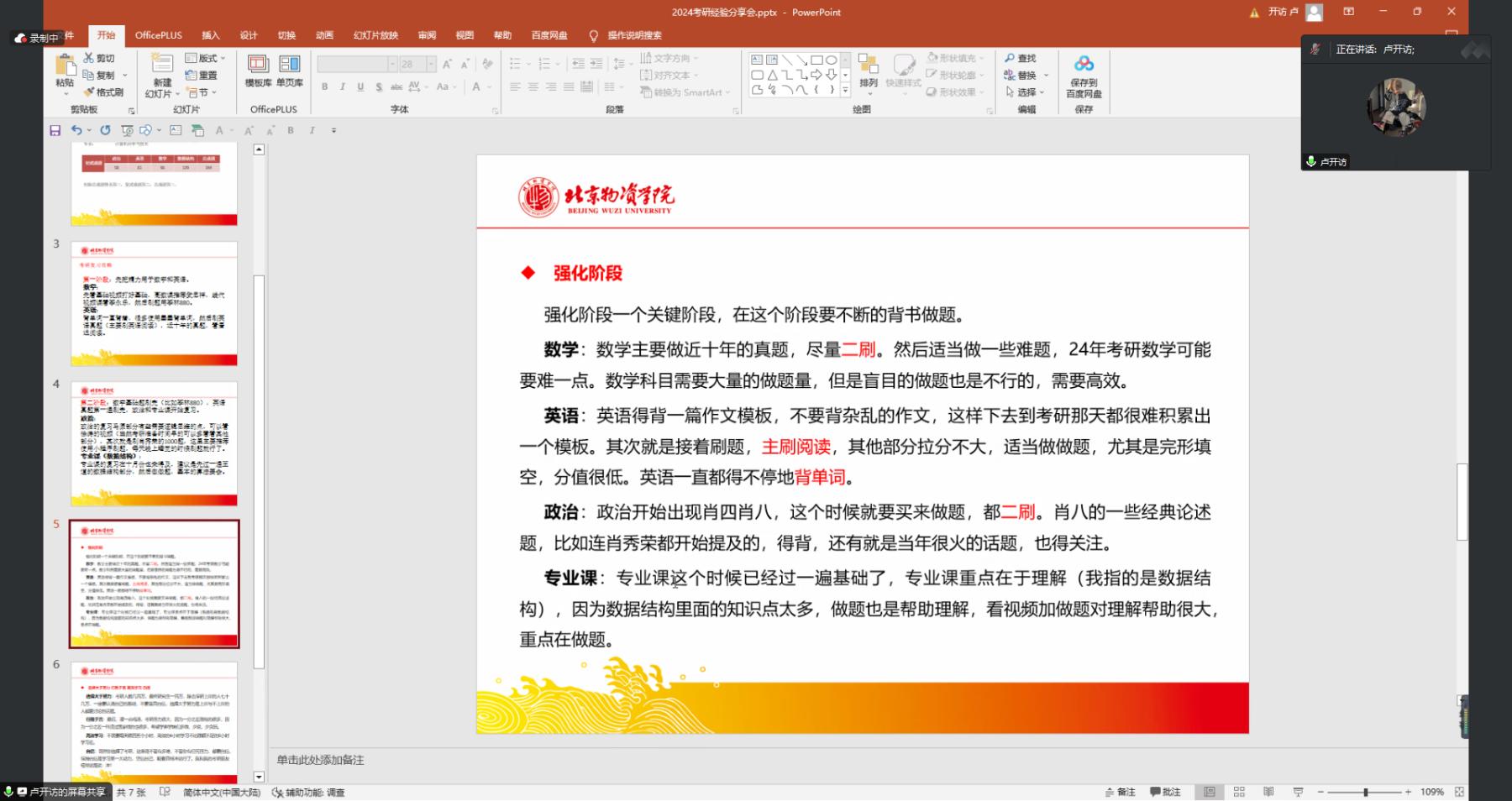Click the 查找 Find button
1512x801 pixels.
pos(1021,58)
